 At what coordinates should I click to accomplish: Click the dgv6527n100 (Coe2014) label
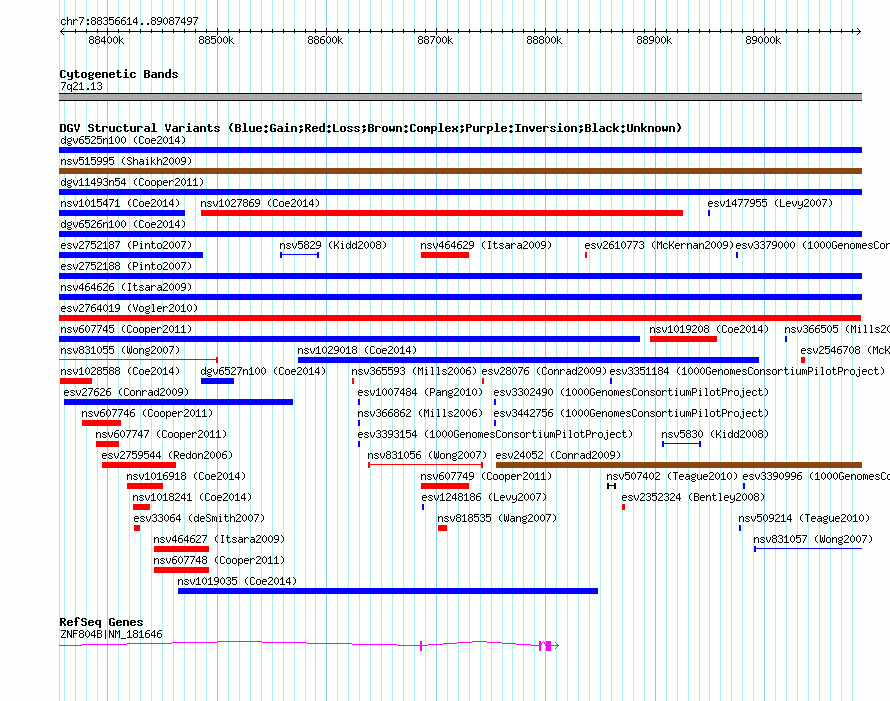(263, 371)
